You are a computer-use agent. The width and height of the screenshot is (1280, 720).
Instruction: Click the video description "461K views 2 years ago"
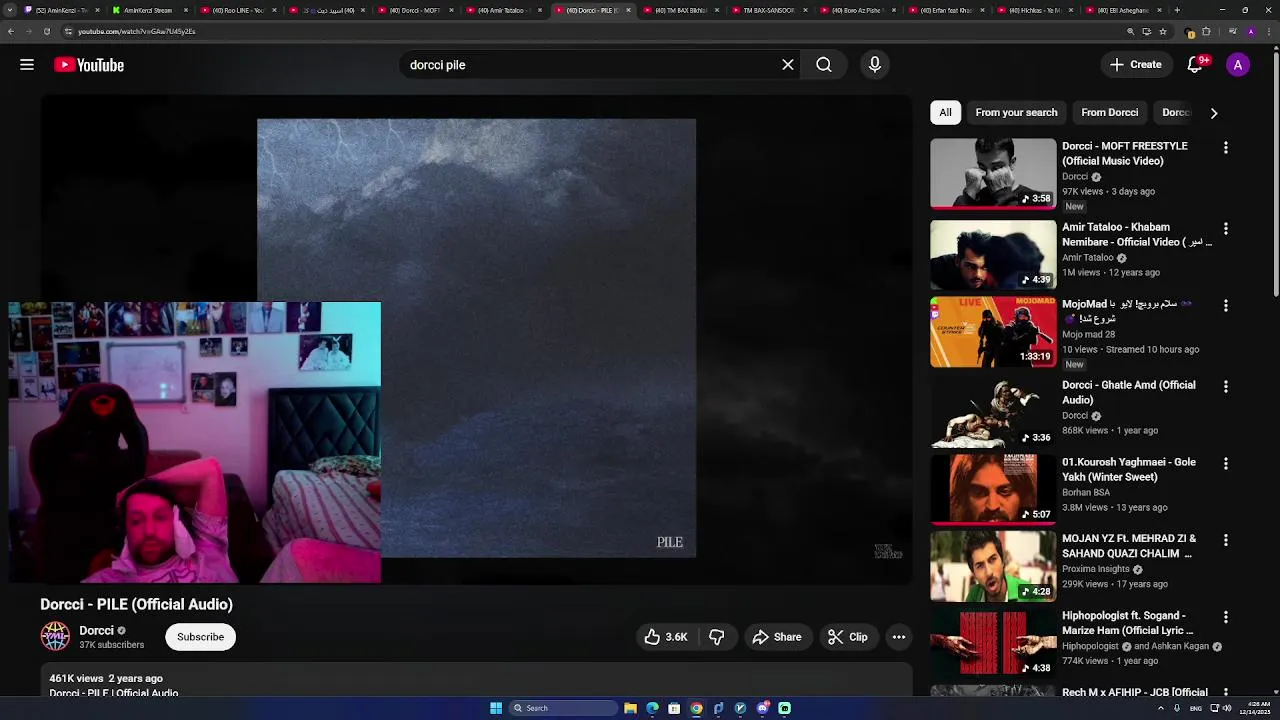pyautogui.click(x=106, y=679)
